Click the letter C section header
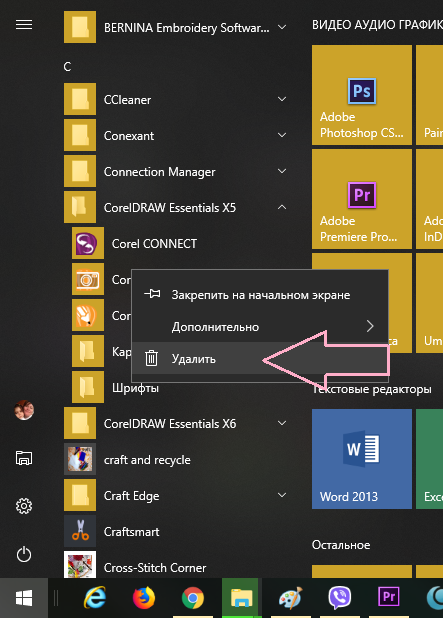Image resolution: width=443 pixels, height=618 pixels. coord(67,67)
